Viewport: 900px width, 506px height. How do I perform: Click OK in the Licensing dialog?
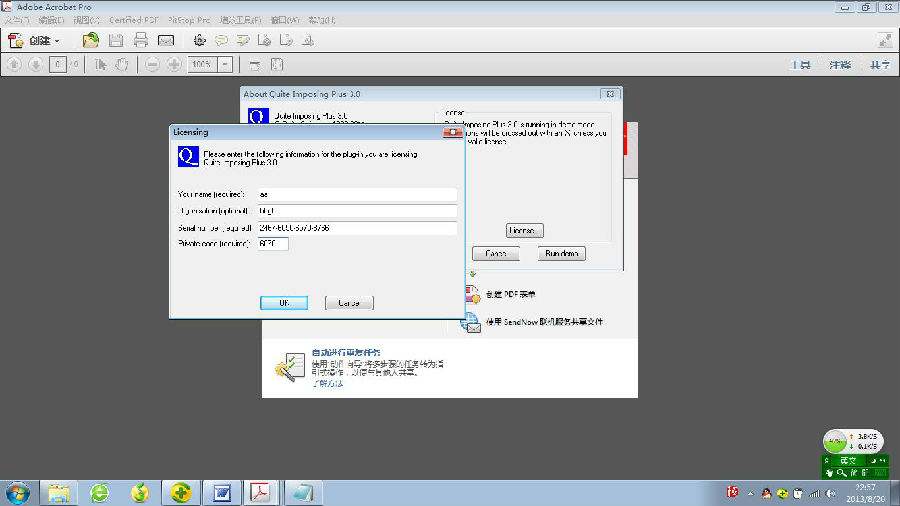(x=284, y=303)
